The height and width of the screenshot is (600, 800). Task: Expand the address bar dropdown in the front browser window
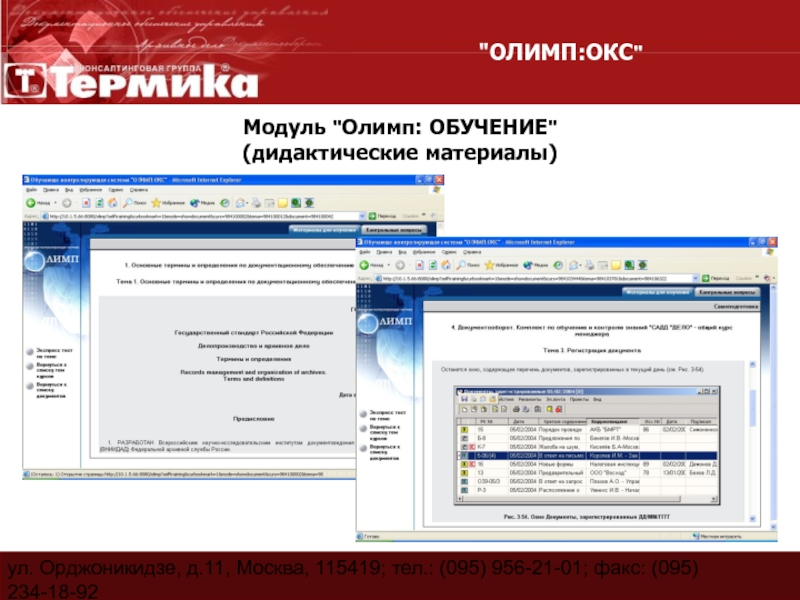695,278
